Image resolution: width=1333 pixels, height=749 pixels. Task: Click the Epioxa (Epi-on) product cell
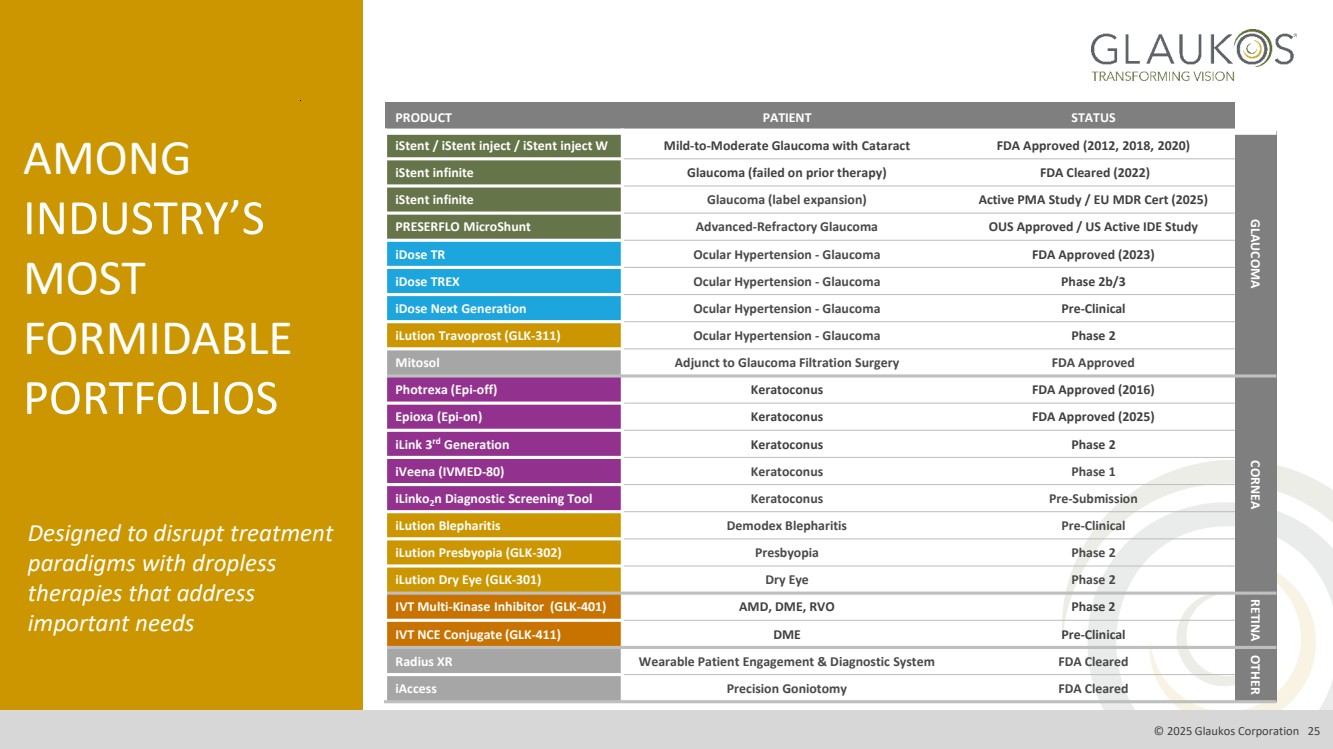(502, 416)
